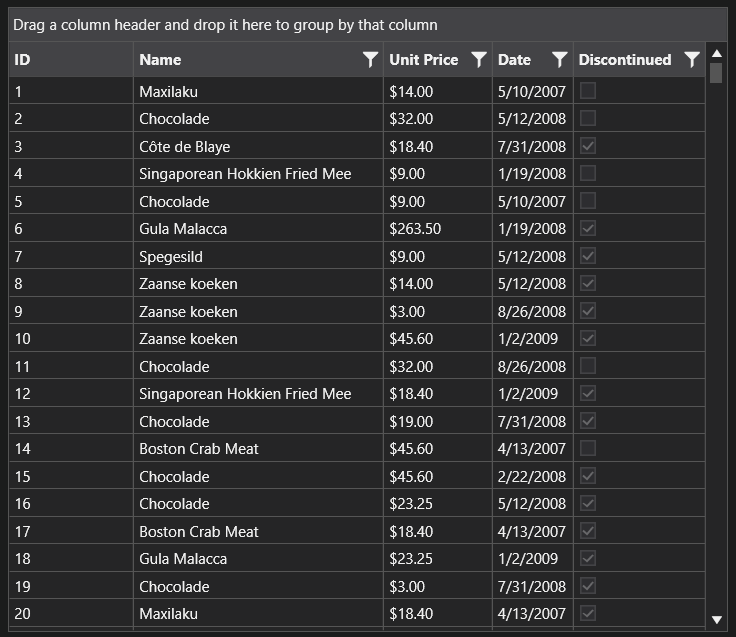Sort by the Name column header
The width and height of the screenshot is (736, 637).
pos(258,60)
